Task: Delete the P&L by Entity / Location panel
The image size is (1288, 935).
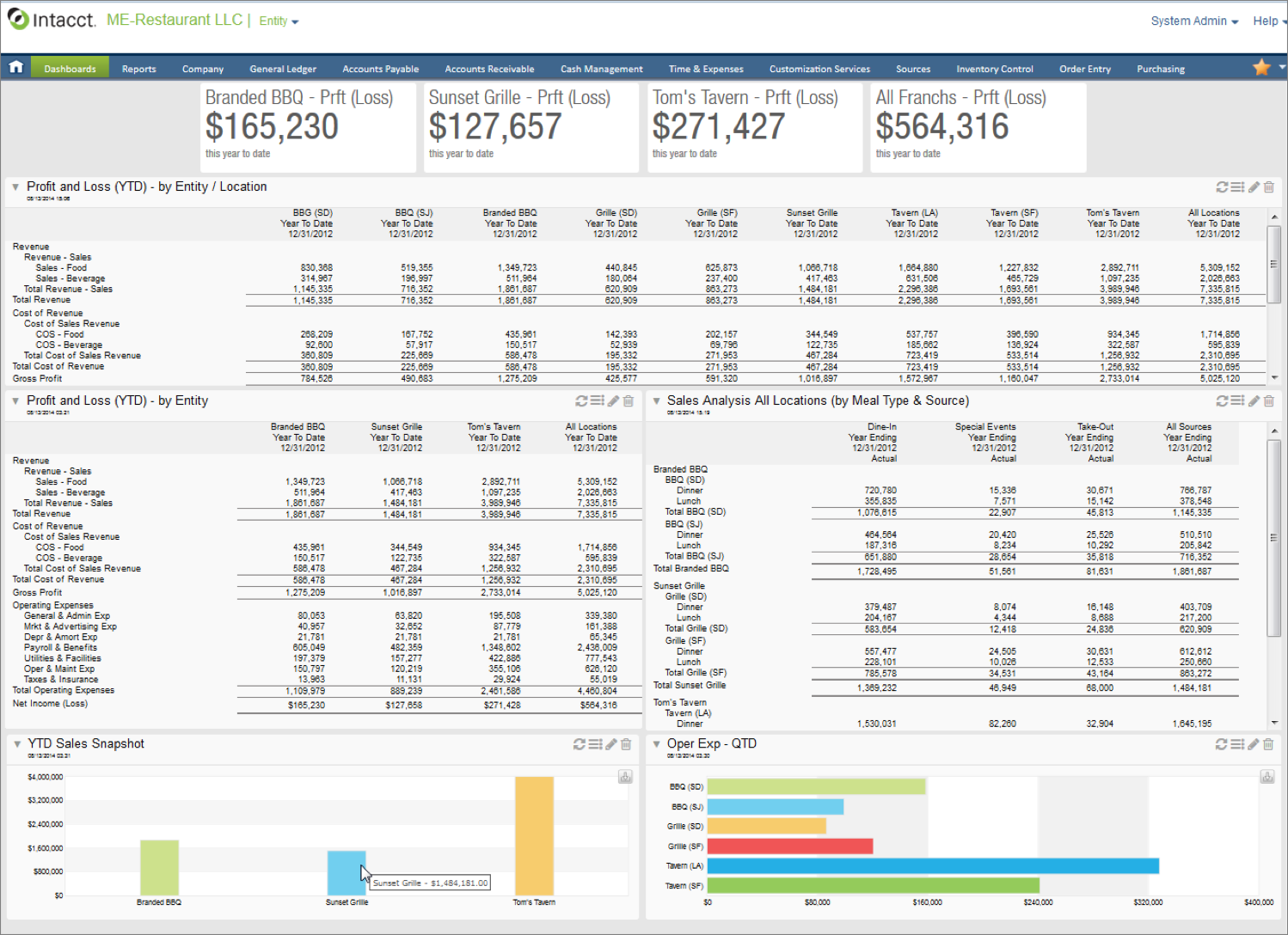Action: (x=1269, y=186)
